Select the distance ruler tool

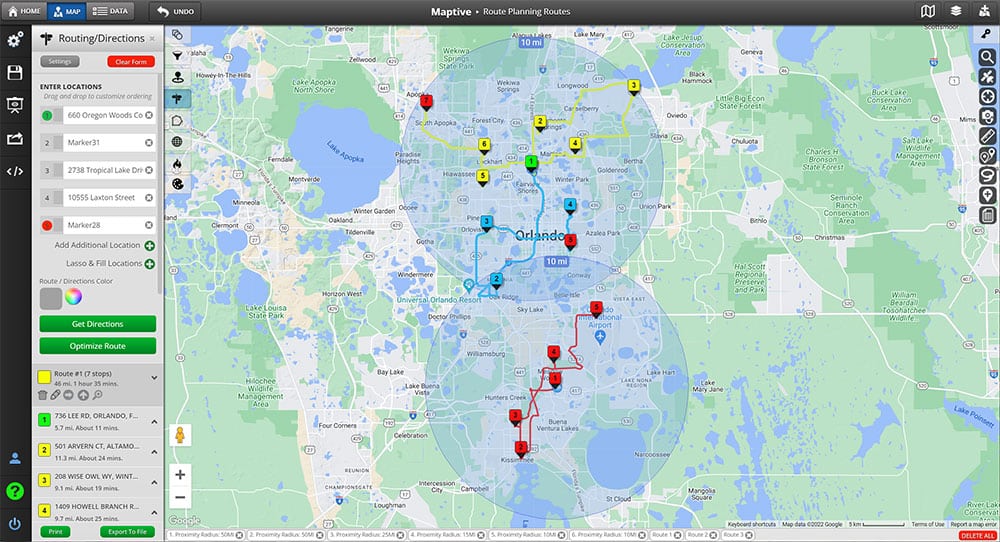pyautogui.click(x=987, y=136)
